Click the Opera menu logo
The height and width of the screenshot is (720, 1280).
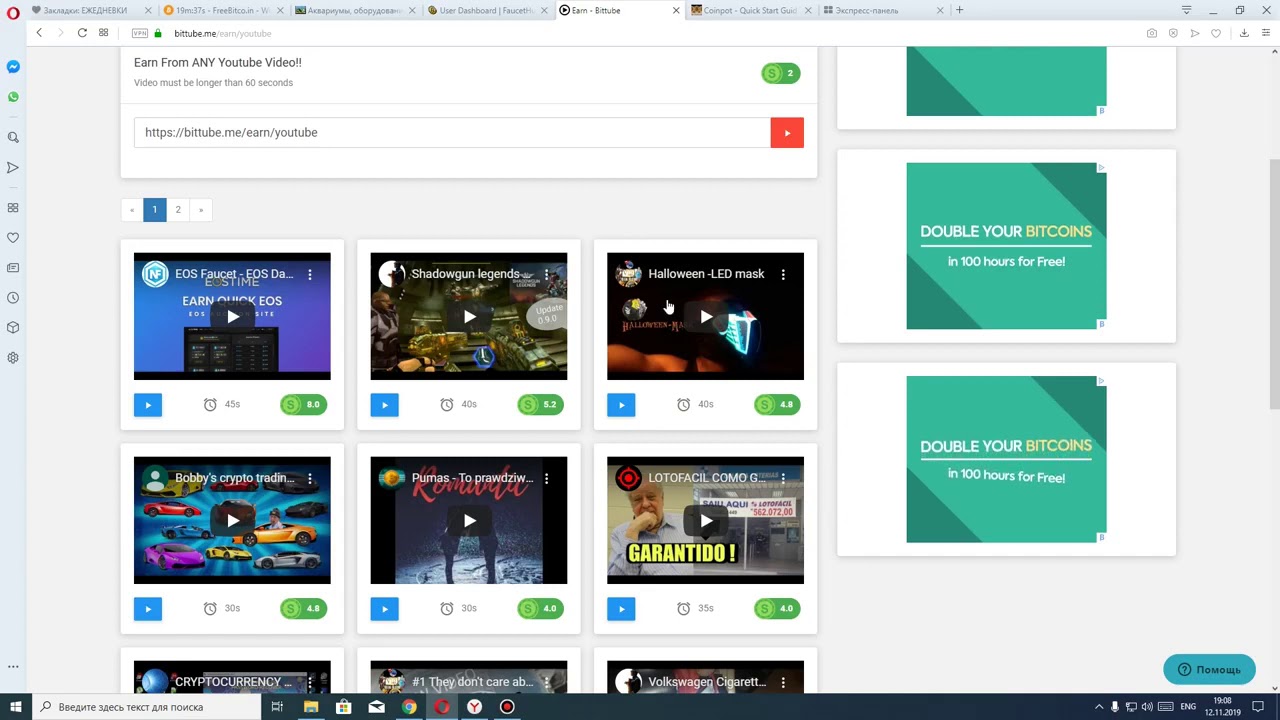(x=13, y=12)
